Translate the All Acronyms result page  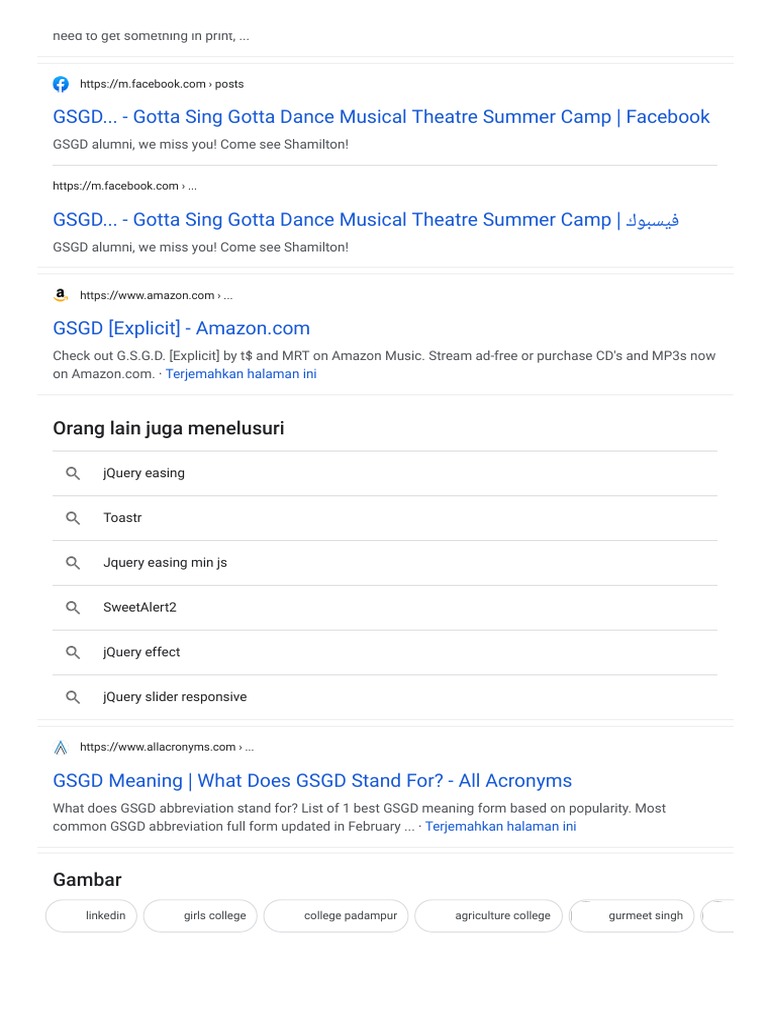(500, 826)
